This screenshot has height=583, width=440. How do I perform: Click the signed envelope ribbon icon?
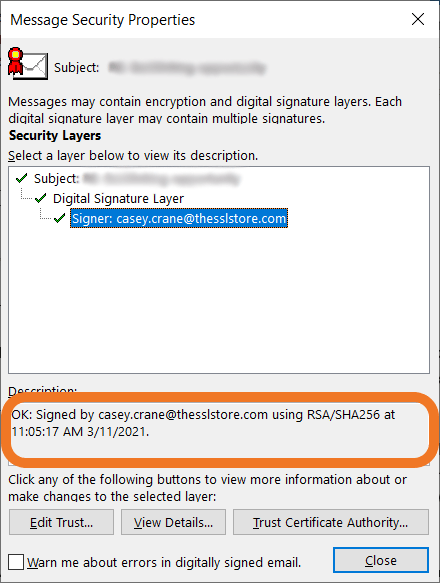click(28, 63)
